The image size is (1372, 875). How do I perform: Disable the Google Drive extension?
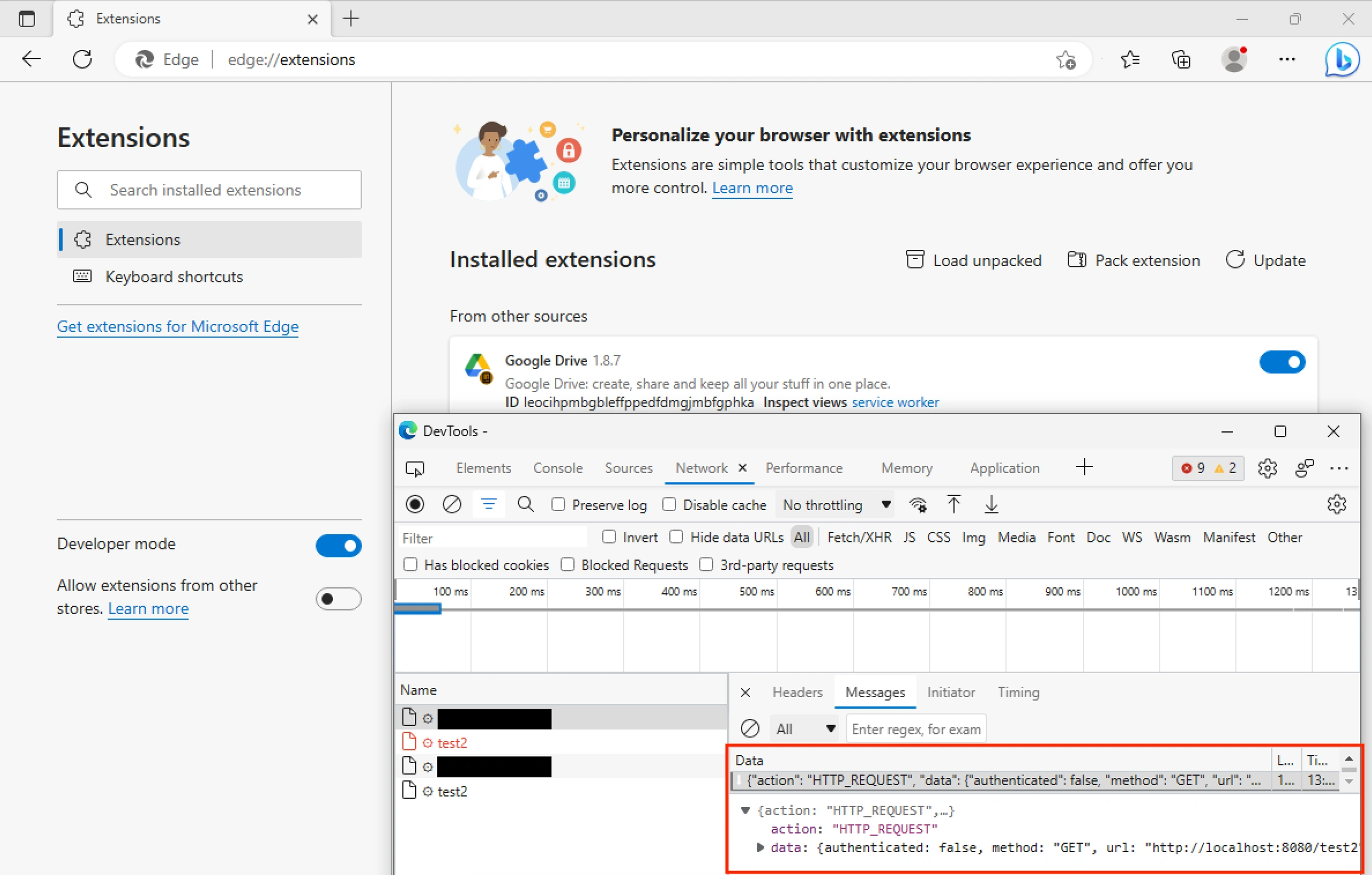(x=1283, y=362)
